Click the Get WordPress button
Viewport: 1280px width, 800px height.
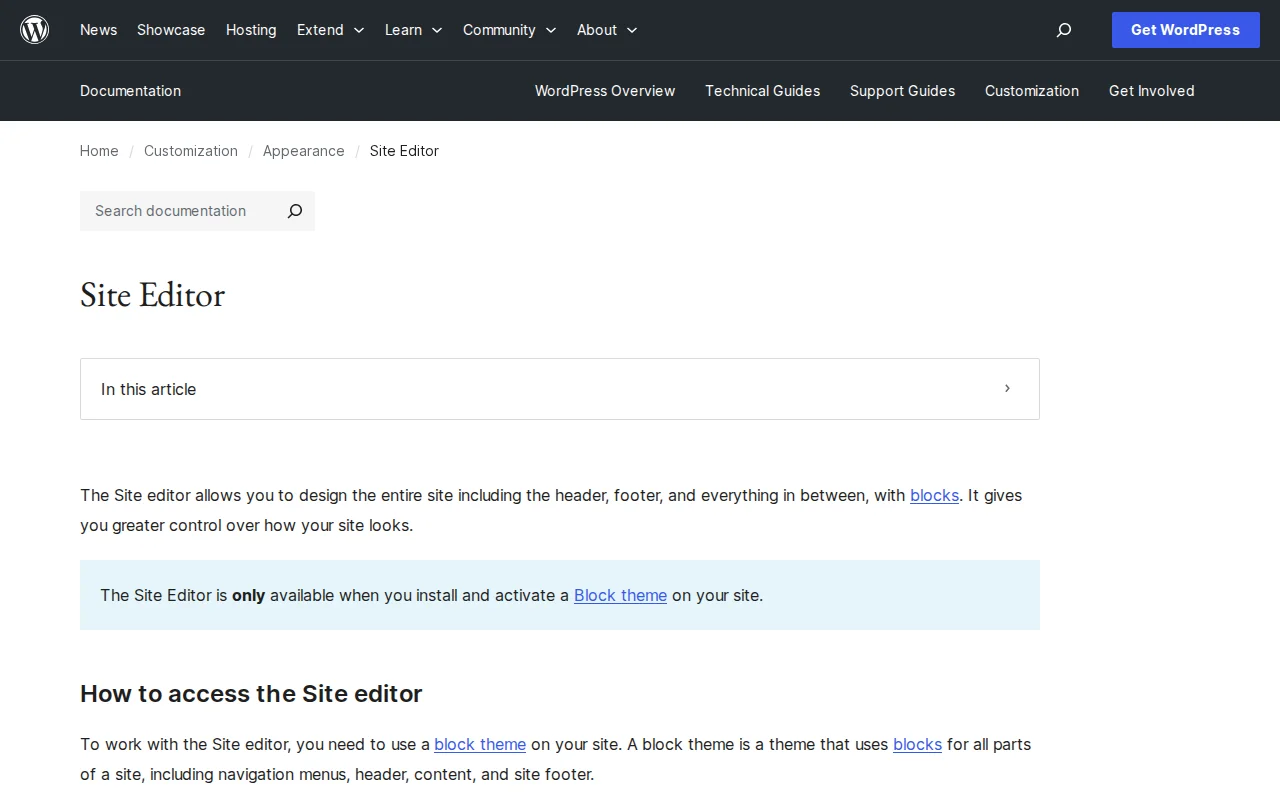[x=1185, y=30]
